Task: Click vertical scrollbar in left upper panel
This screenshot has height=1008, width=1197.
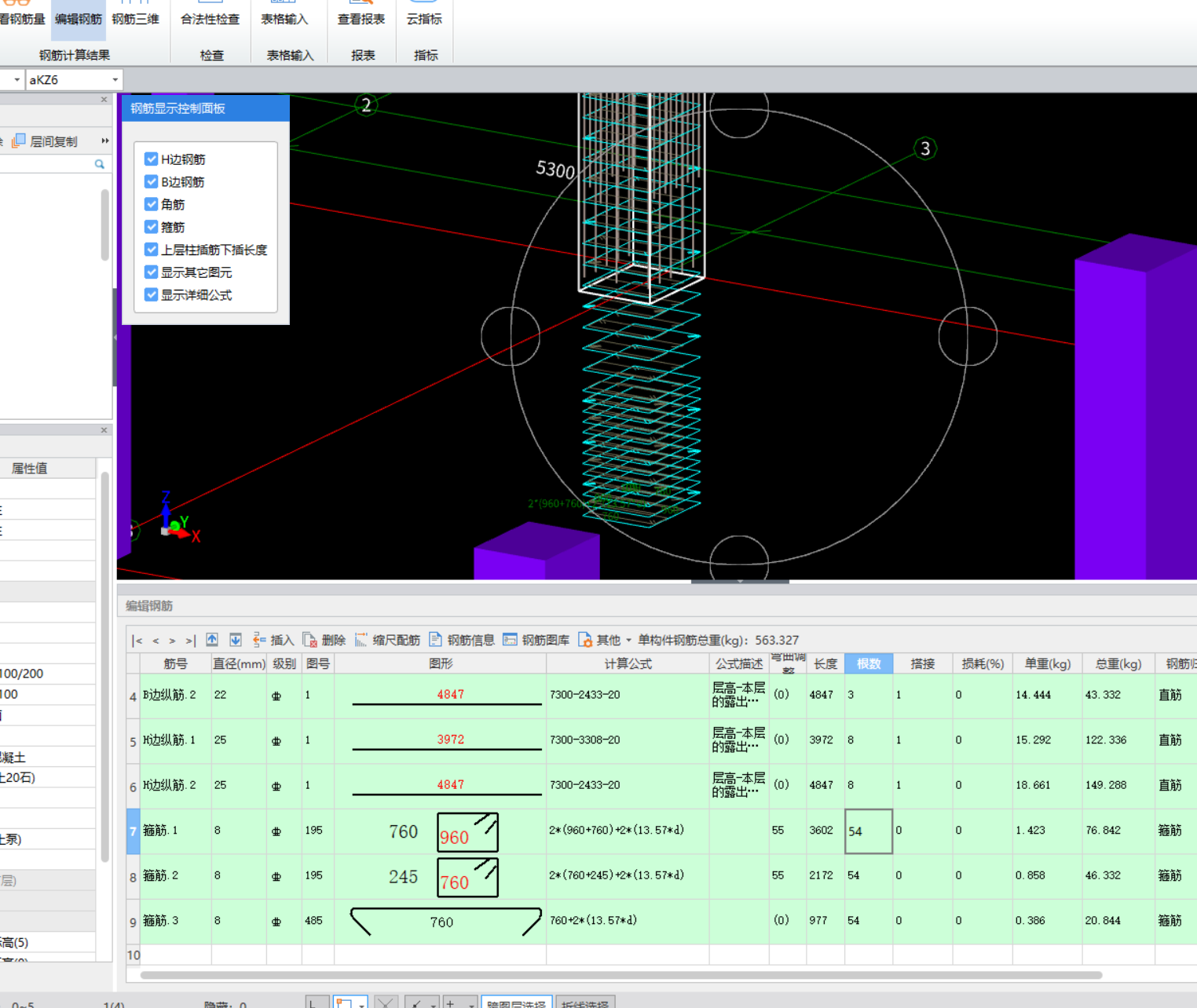Action: (105, 224)
